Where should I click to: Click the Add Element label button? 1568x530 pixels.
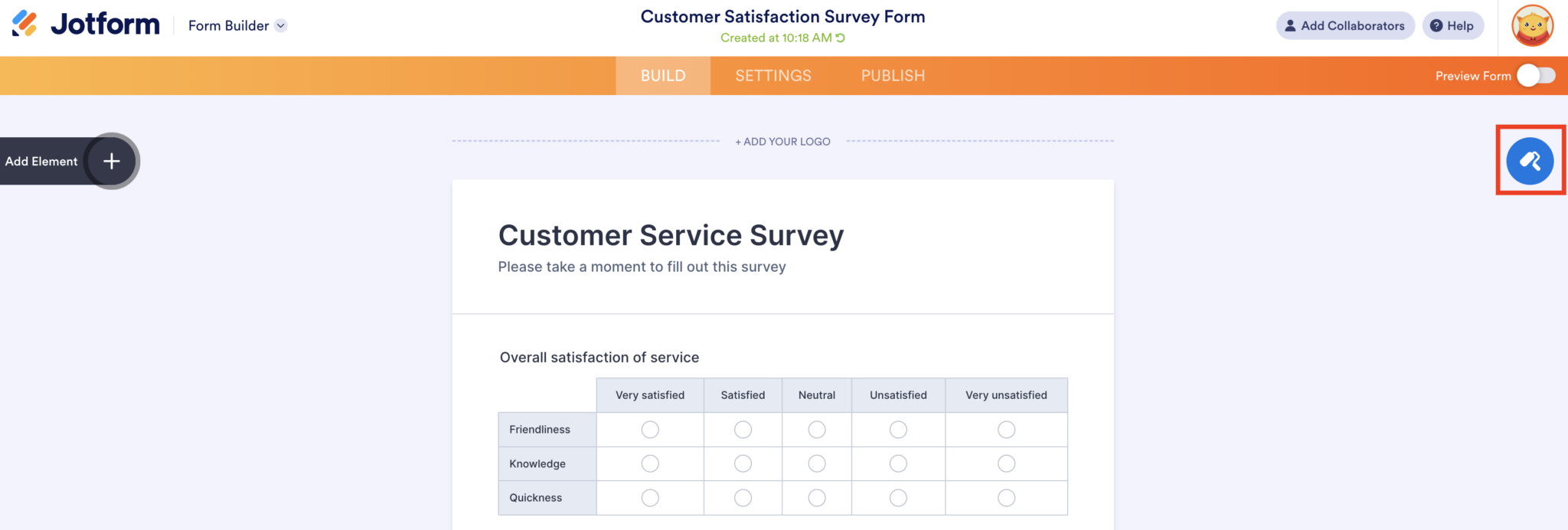coord(41,161)
